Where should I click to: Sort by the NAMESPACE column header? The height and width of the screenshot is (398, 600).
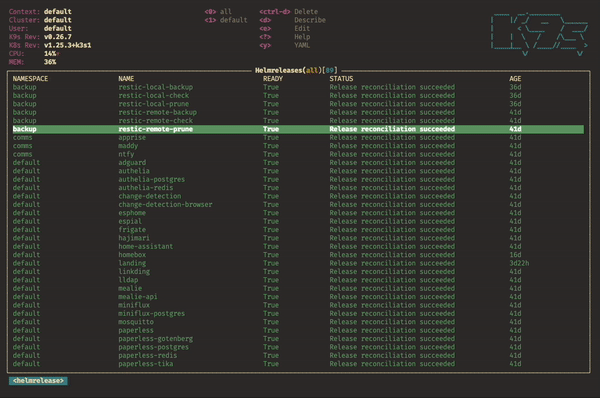click(x=30, y=79)
